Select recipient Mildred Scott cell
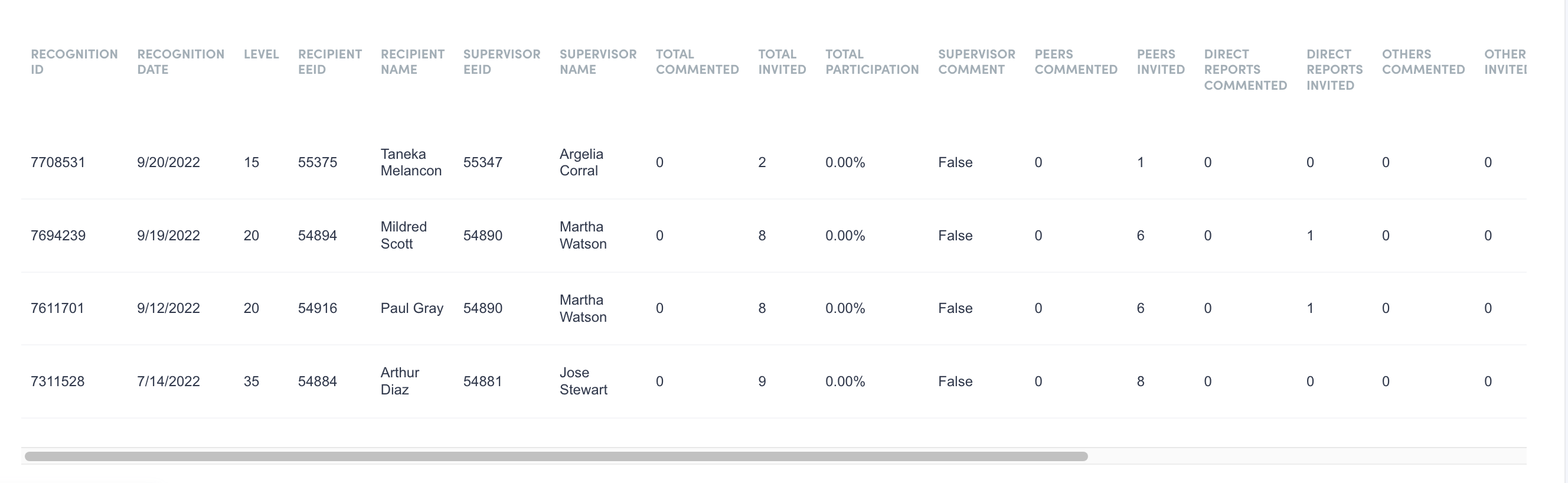The width and height of the screenshot is (1568, 483). [403, 236]
